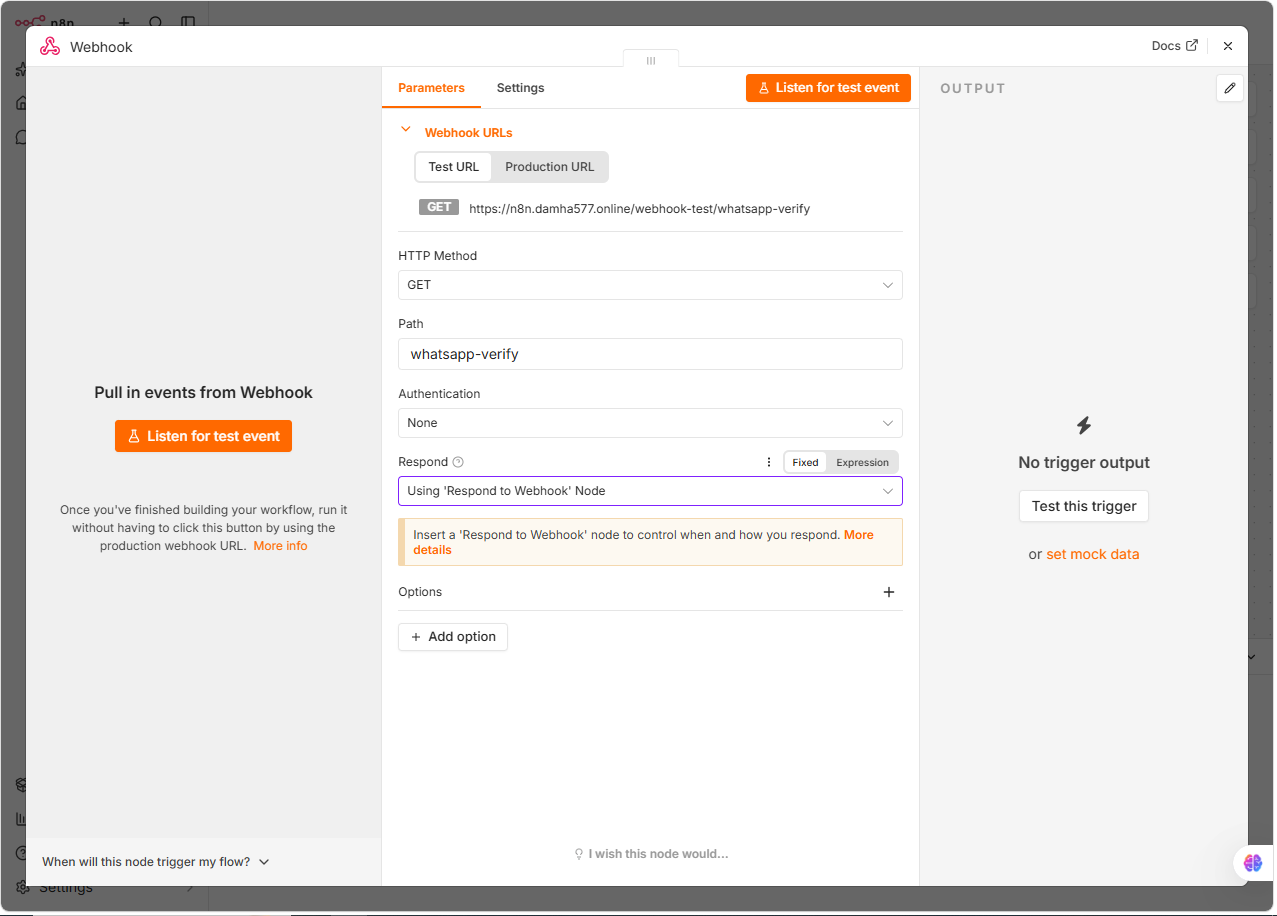Open More details link in notice

(x=644, y=542)
